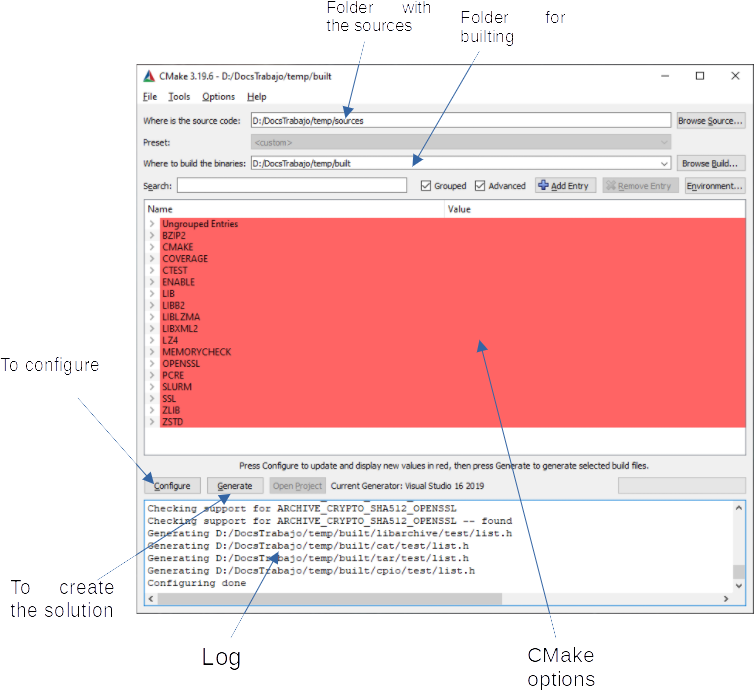Click the log scroll down arrow
Viewport: 754px width, 690px height.
click(x=739, y=586)
